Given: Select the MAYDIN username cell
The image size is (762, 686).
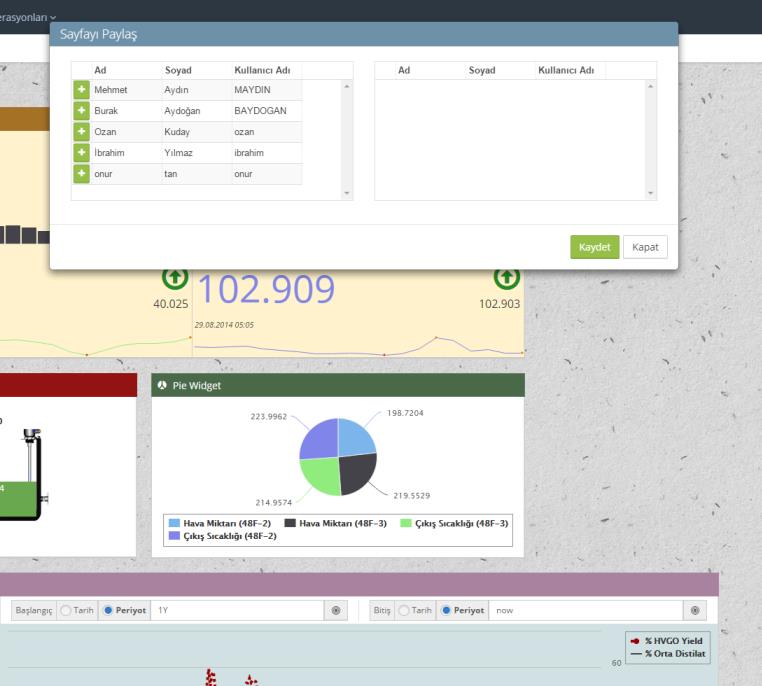Looking at the screenshot, I should pos(267,90).
